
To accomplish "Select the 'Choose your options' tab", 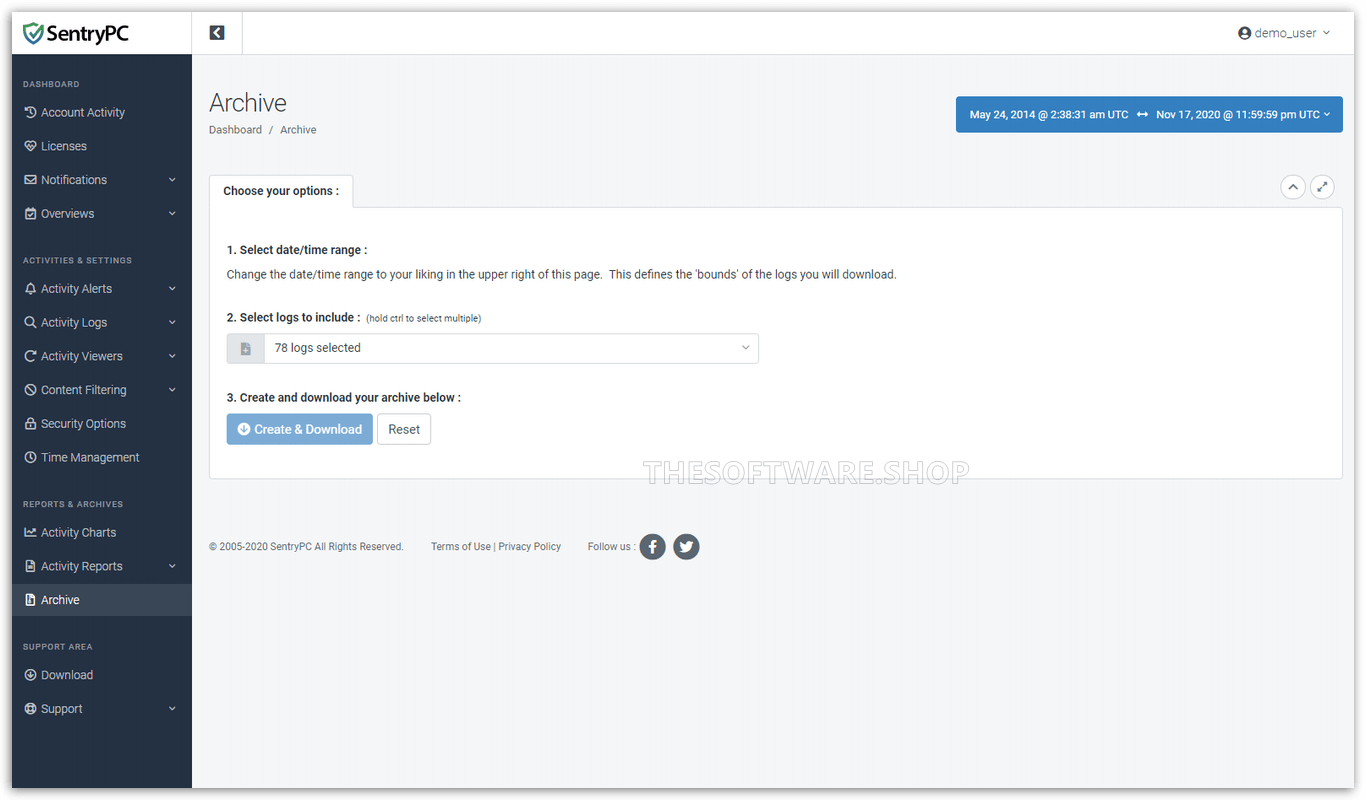I will [281, 191].
